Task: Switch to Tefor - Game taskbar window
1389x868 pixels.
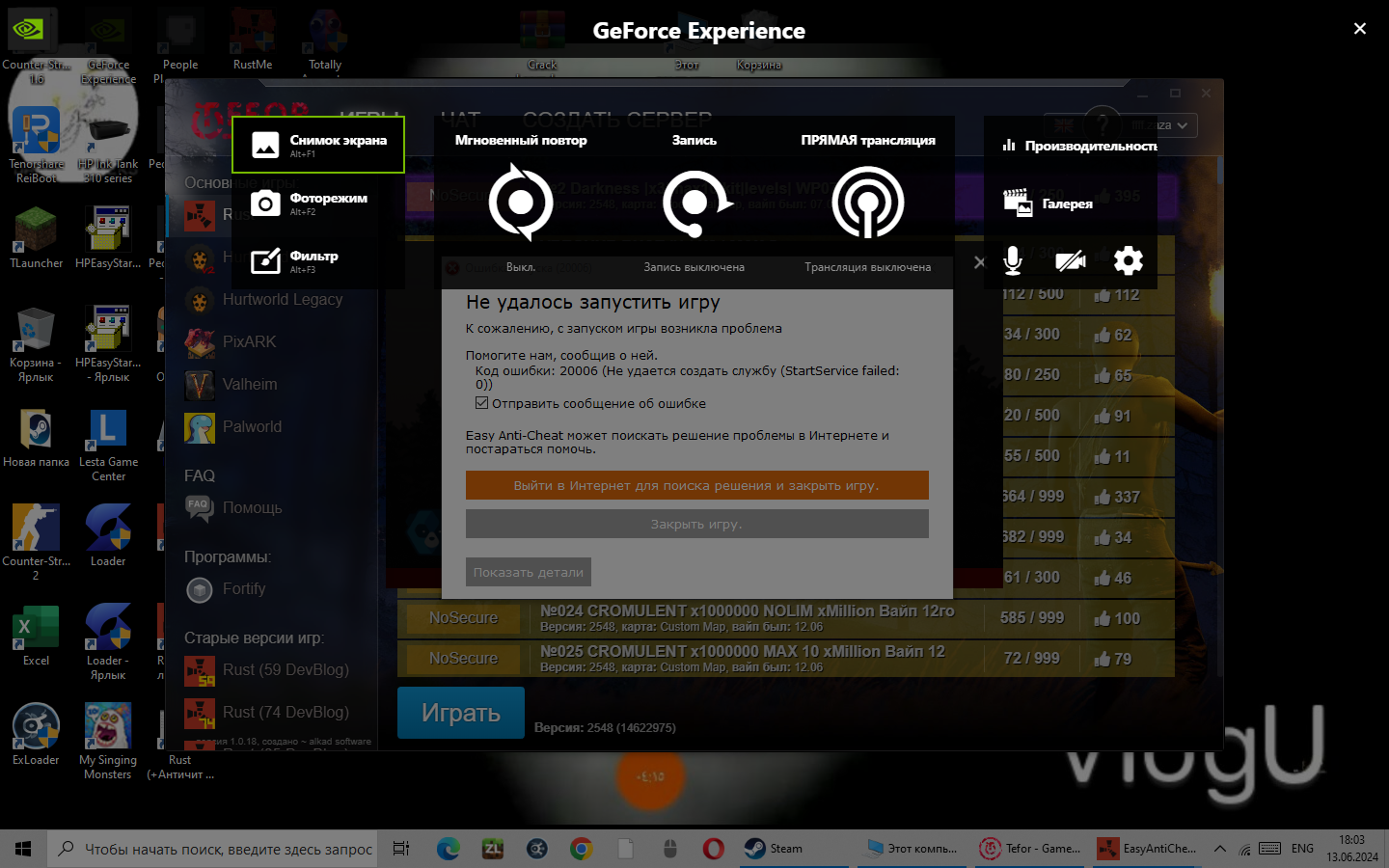Action: (1030, 849)
